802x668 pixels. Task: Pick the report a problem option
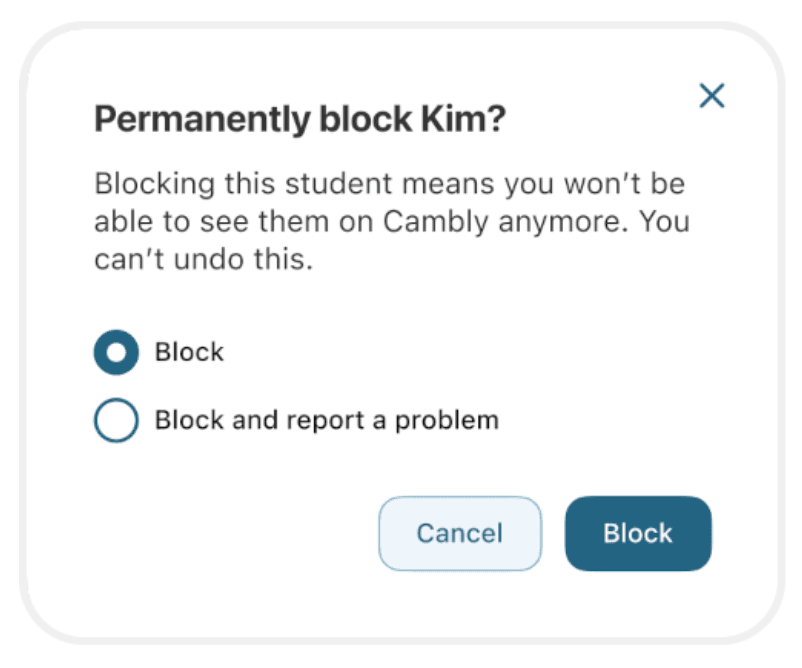point(116,421)
